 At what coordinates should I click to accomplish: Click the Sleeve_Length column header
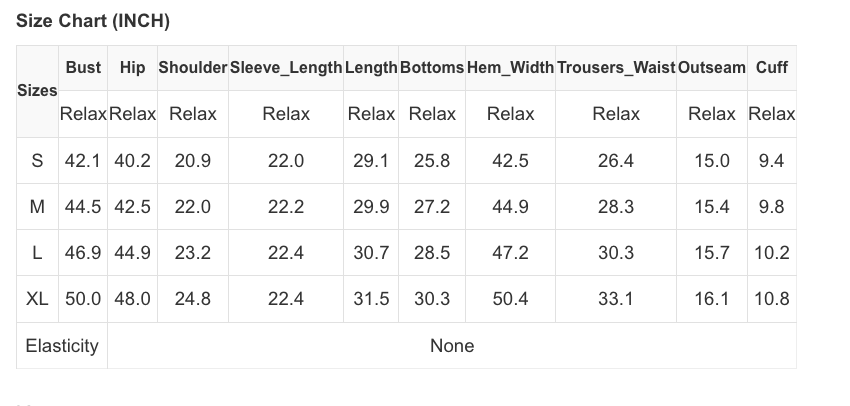coord(286,68)
